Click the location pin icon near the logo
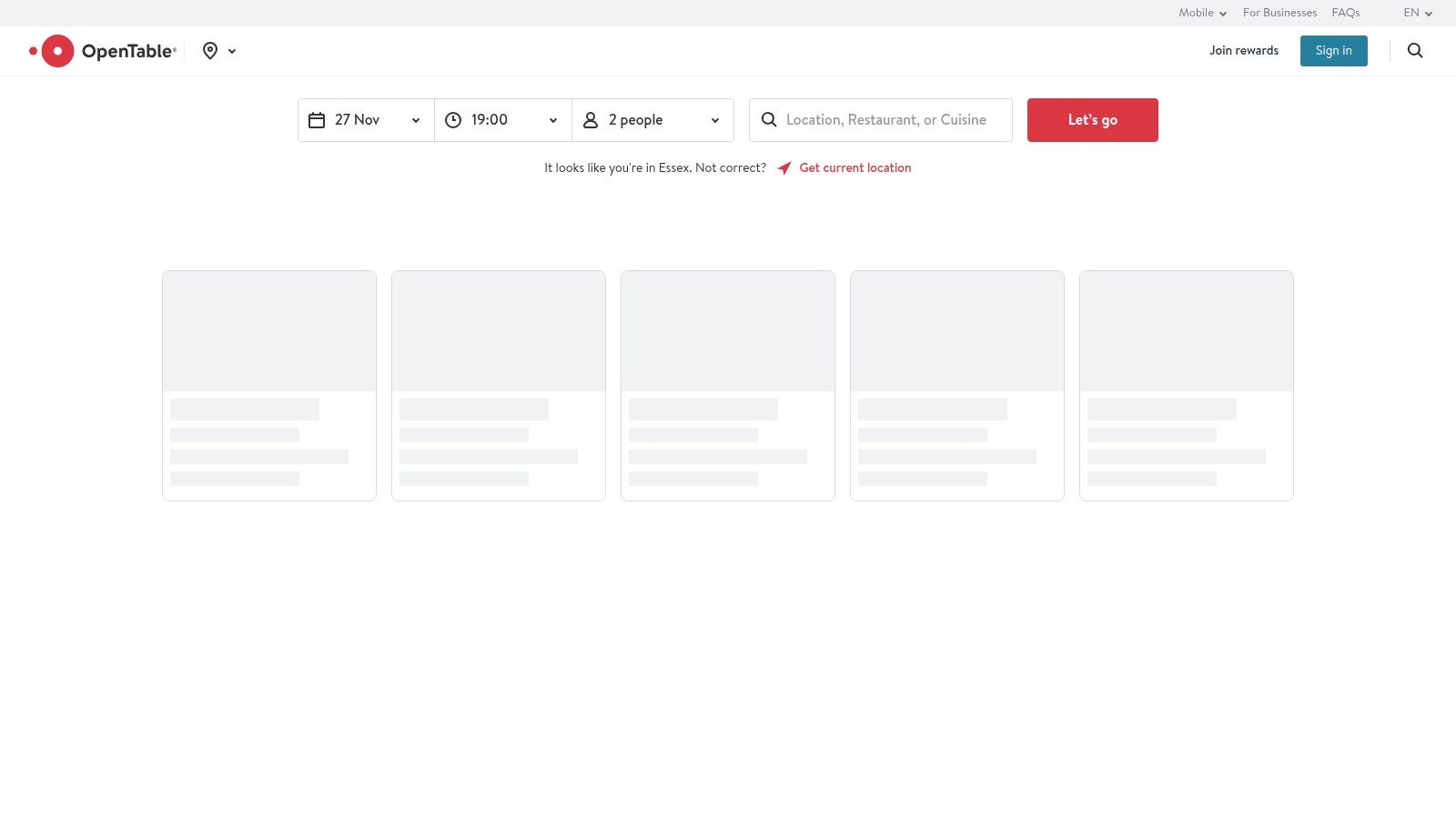Screen dimensions: 1456x819 point(210,50)
